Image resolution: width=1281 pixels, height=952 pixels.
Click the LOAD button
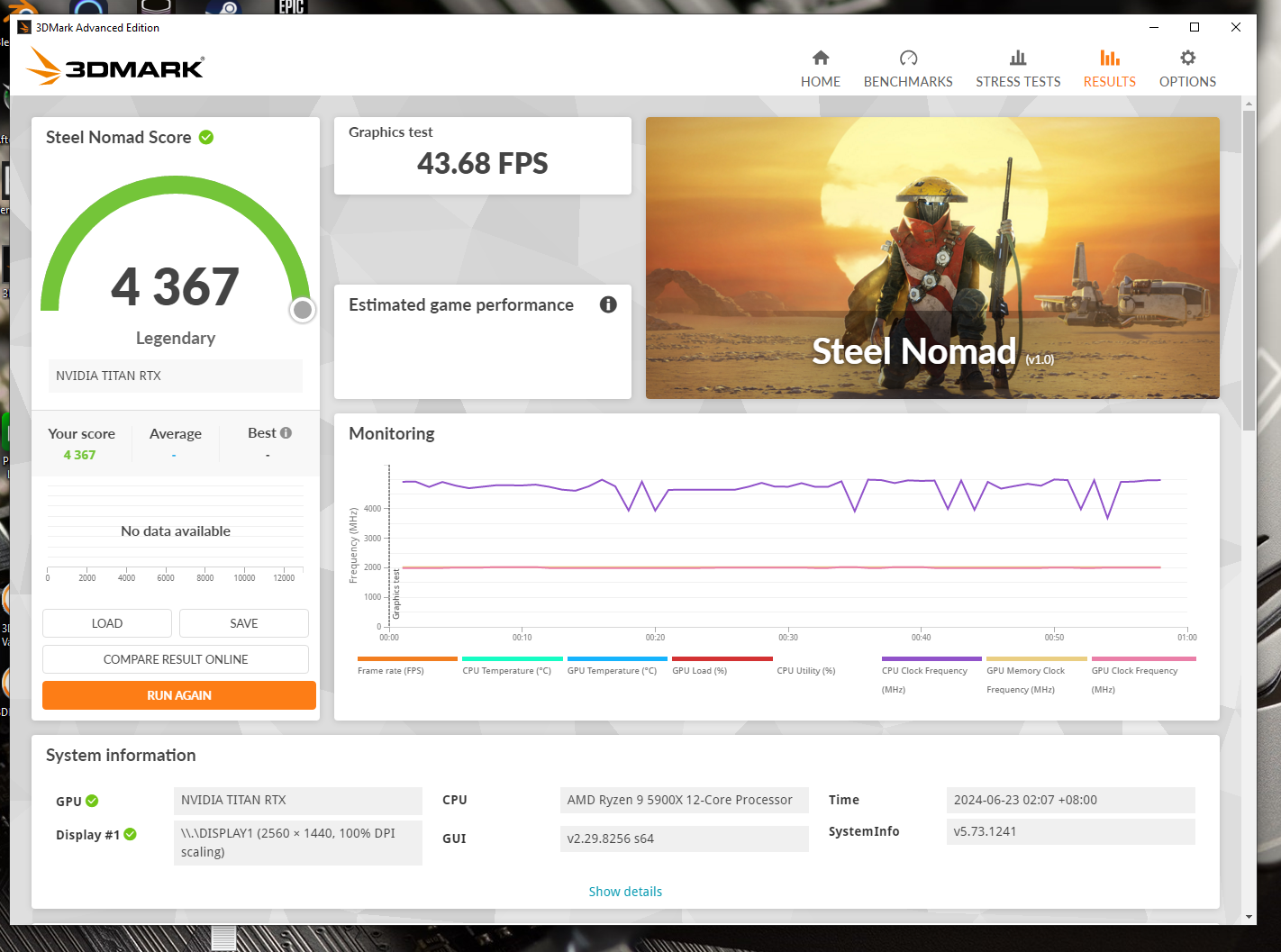[107, 623]
